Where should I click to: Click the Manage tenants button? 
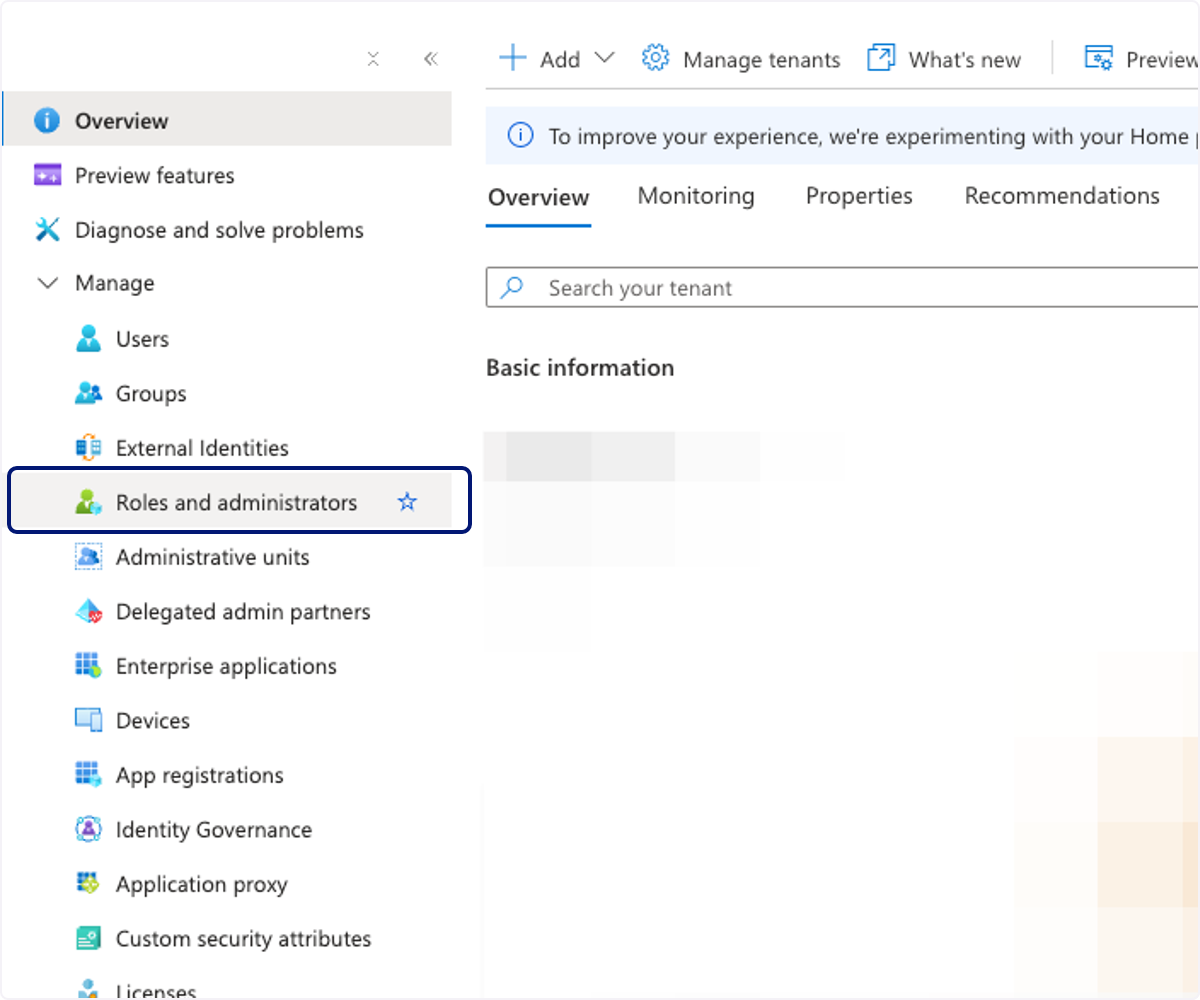coord(741,59)
